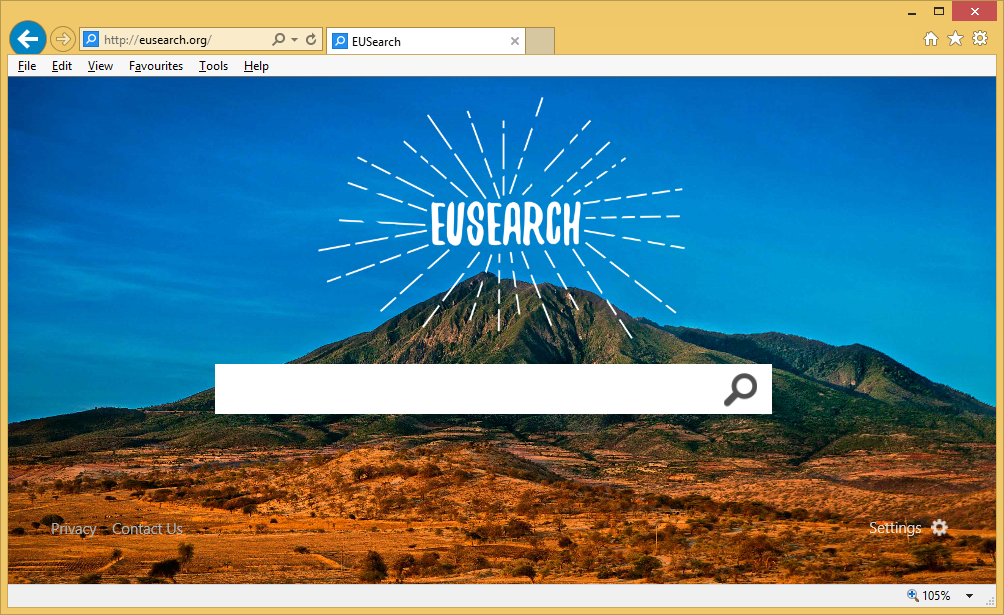Open the Privacy link

click(x=74, y=529)
